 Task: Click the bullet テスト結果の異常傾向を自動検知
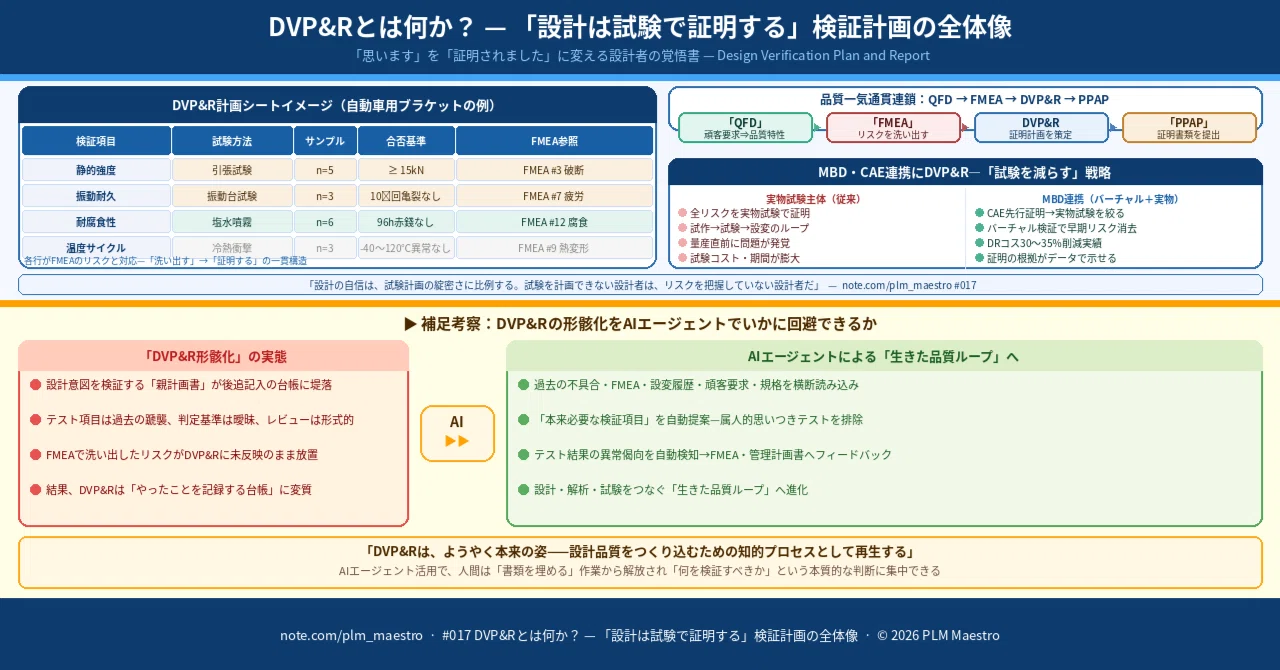click(704, 454)
